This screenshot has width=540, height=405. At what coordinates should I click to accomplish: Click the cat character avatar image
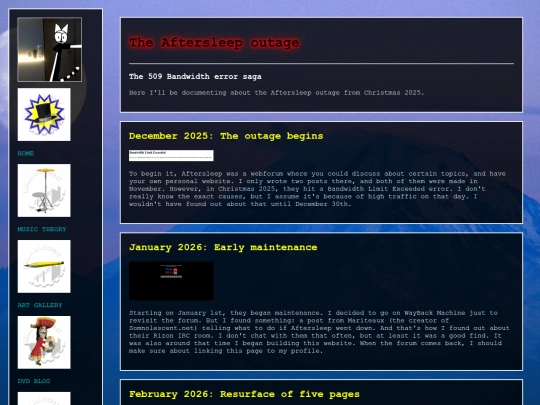(x=50, y=50)
